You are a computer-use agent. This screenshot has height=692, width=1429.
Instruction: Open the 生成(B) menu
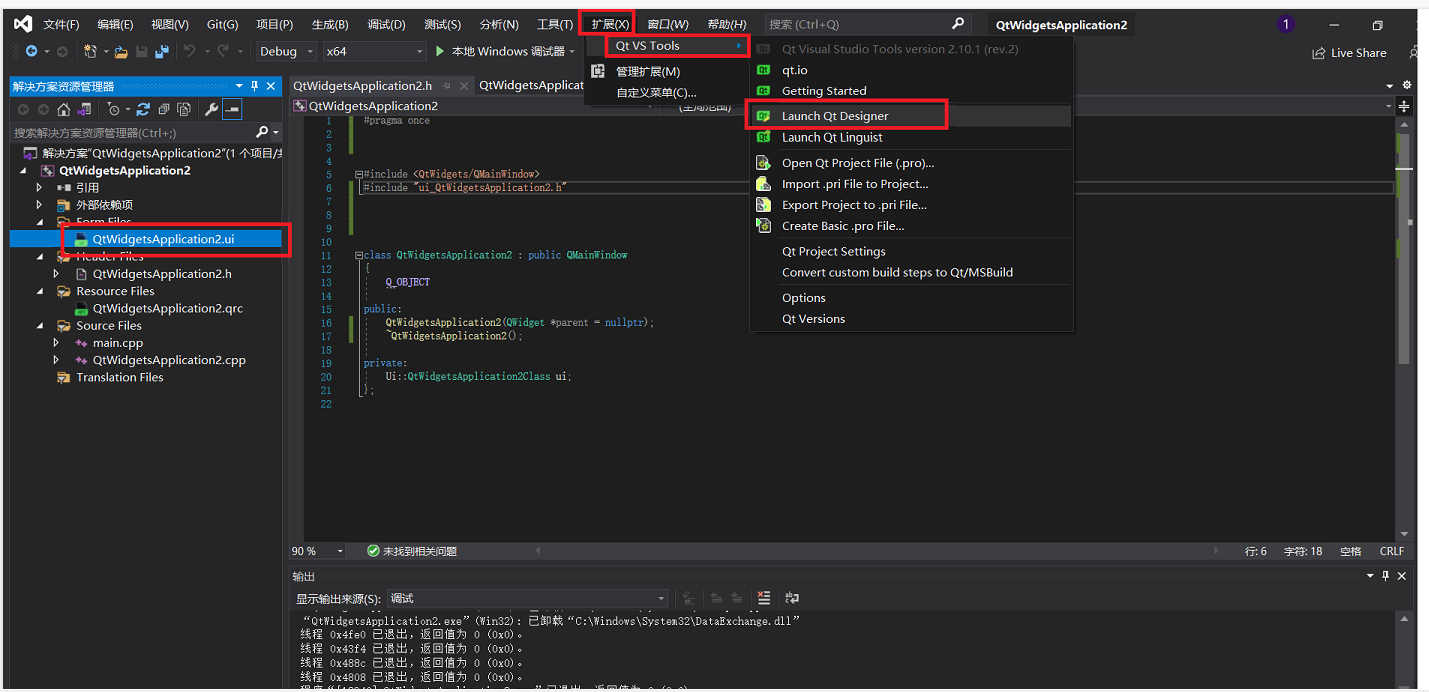pos(330,24)
